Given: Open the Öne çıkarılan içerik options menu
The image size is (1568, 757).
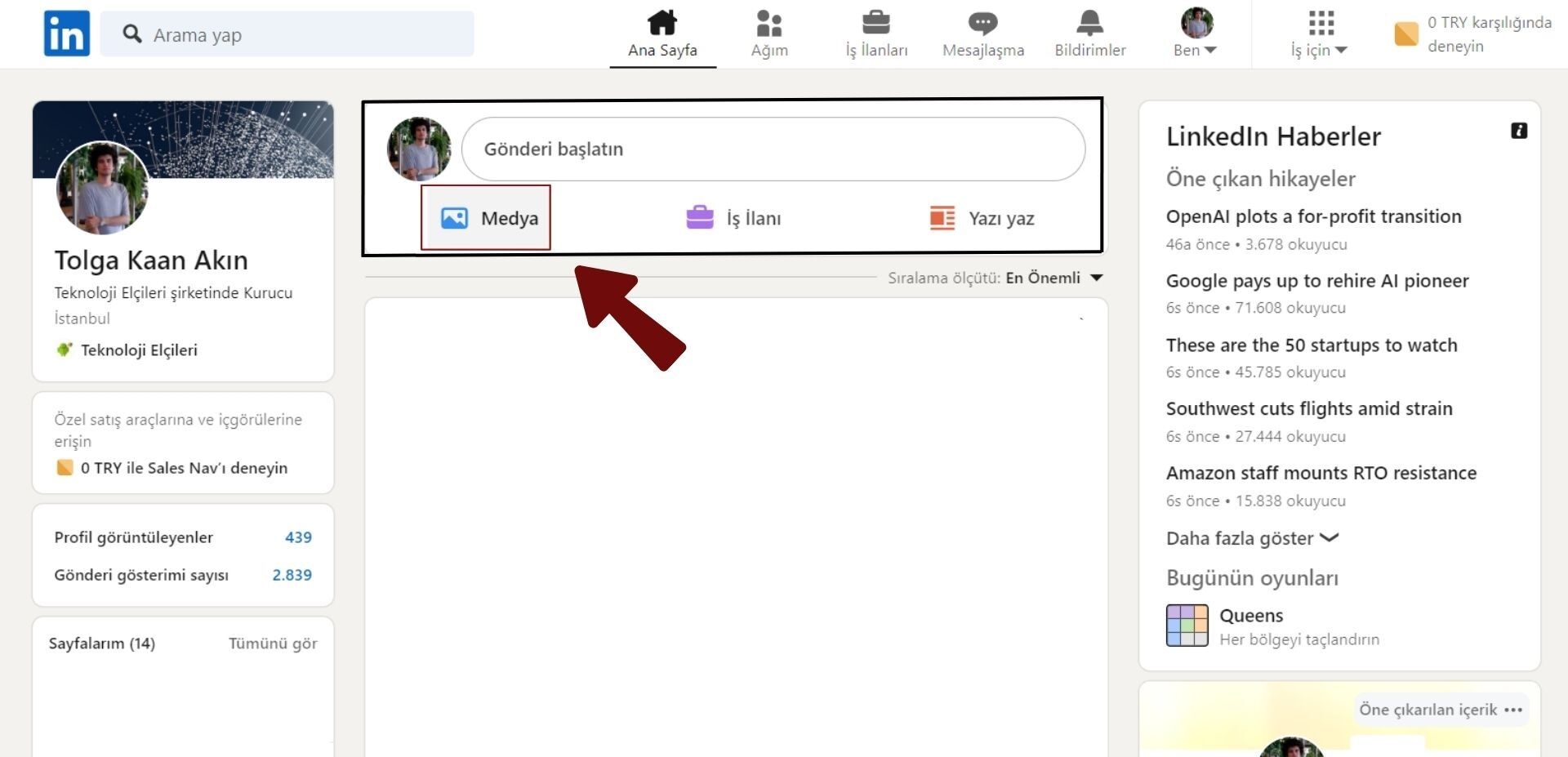Looking at the screenshot, I should pos(1513,710).
